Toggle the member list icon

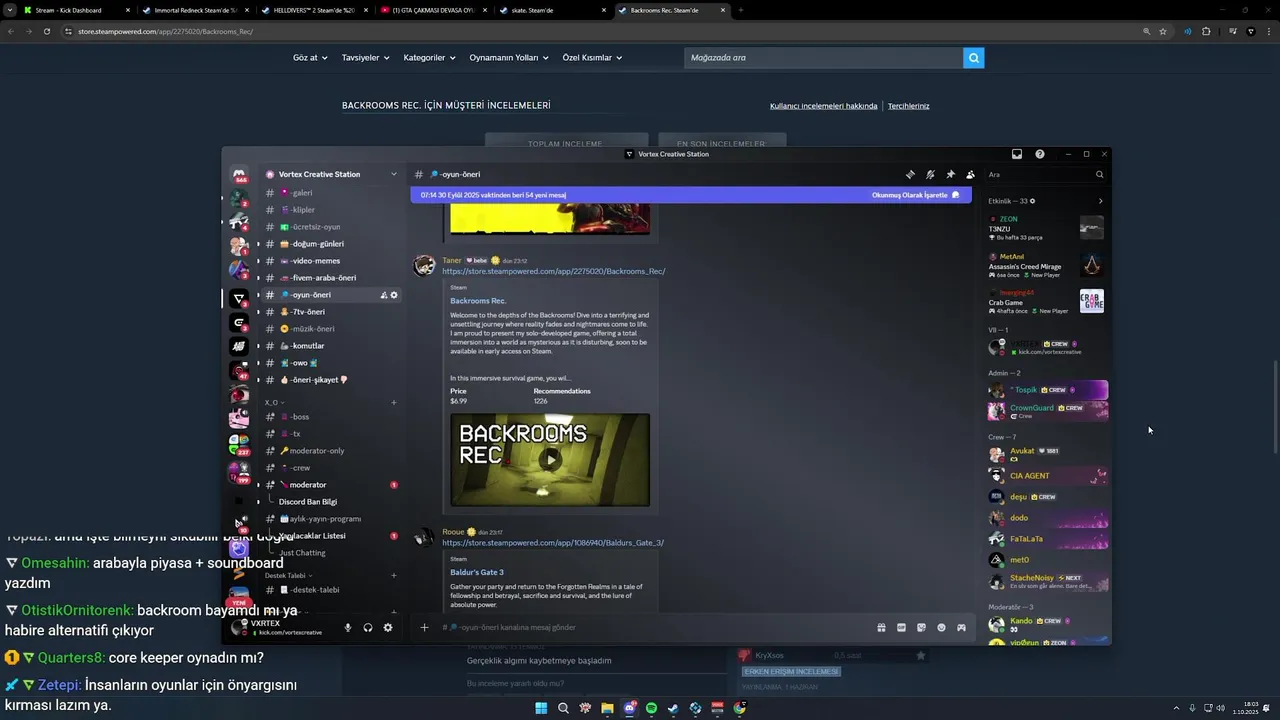click(x=970, y=174)
